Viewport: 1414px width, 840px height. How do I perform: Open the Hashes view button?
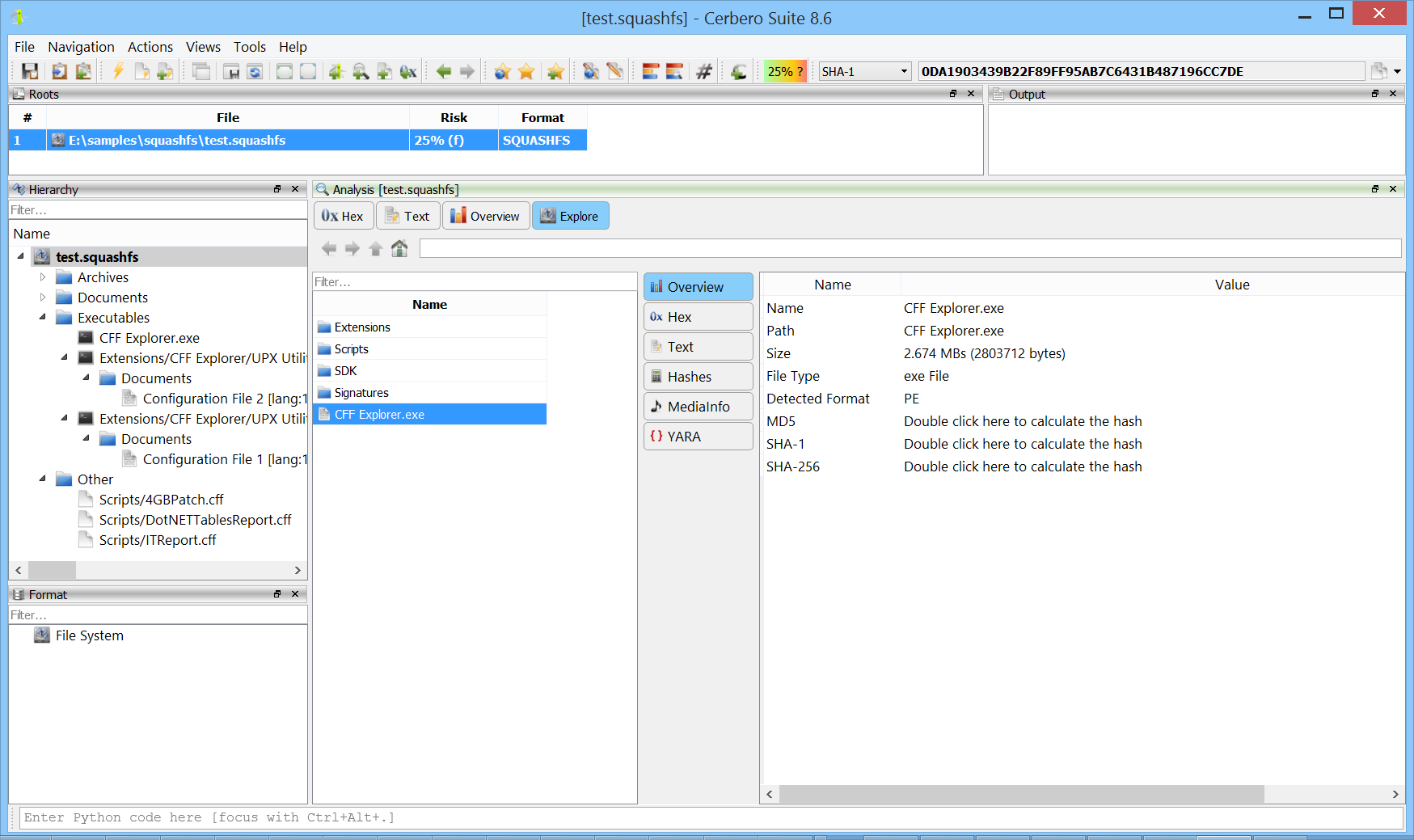698,377
